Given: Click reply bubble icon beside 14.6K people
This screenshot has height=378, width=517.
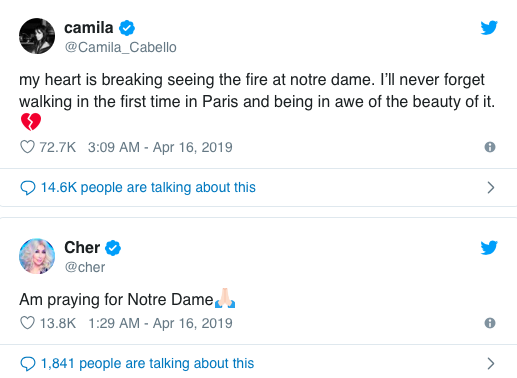Looking at the screenshot, I should [28, 188].
